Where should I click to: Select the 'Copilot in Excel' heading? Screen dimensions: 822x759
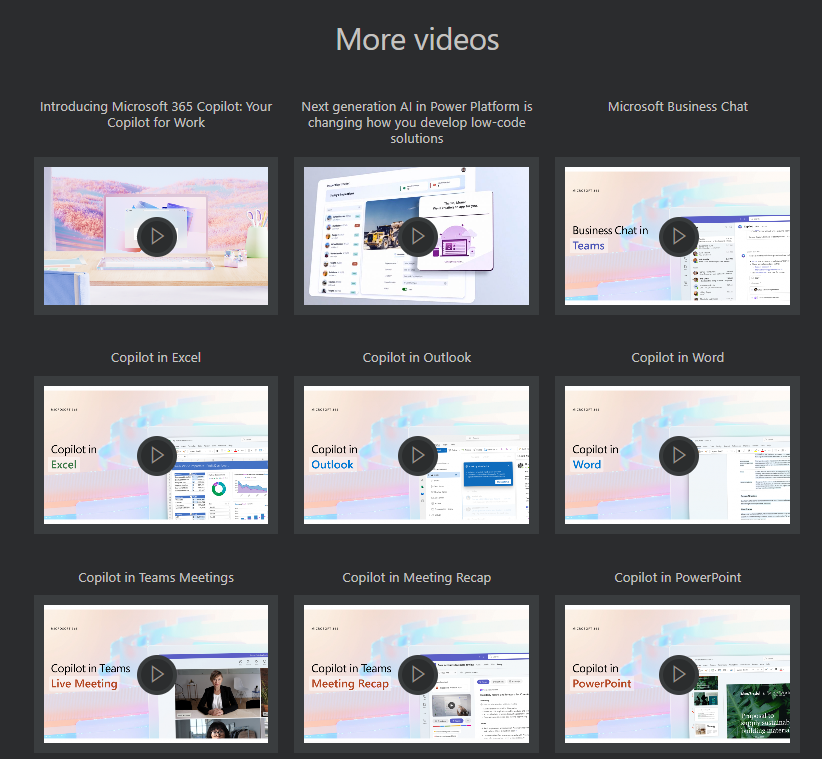point(156,357)
